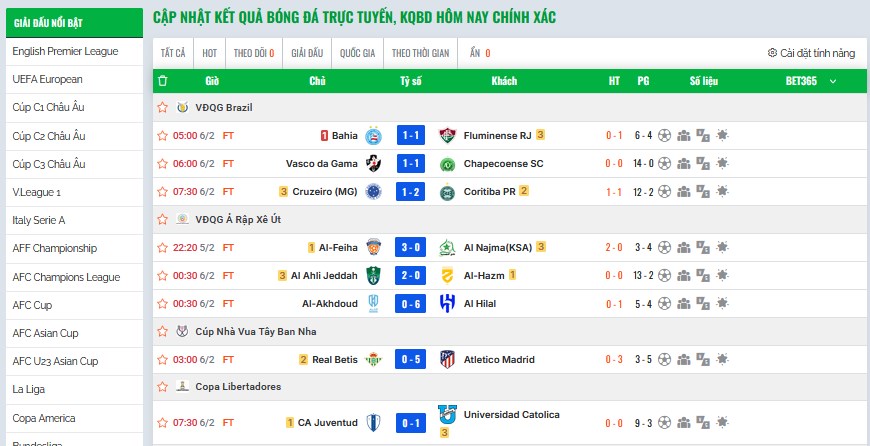
Task: Star the Al-Akhdoud vs Al Hilal match
Action: [x=162, y=303]
